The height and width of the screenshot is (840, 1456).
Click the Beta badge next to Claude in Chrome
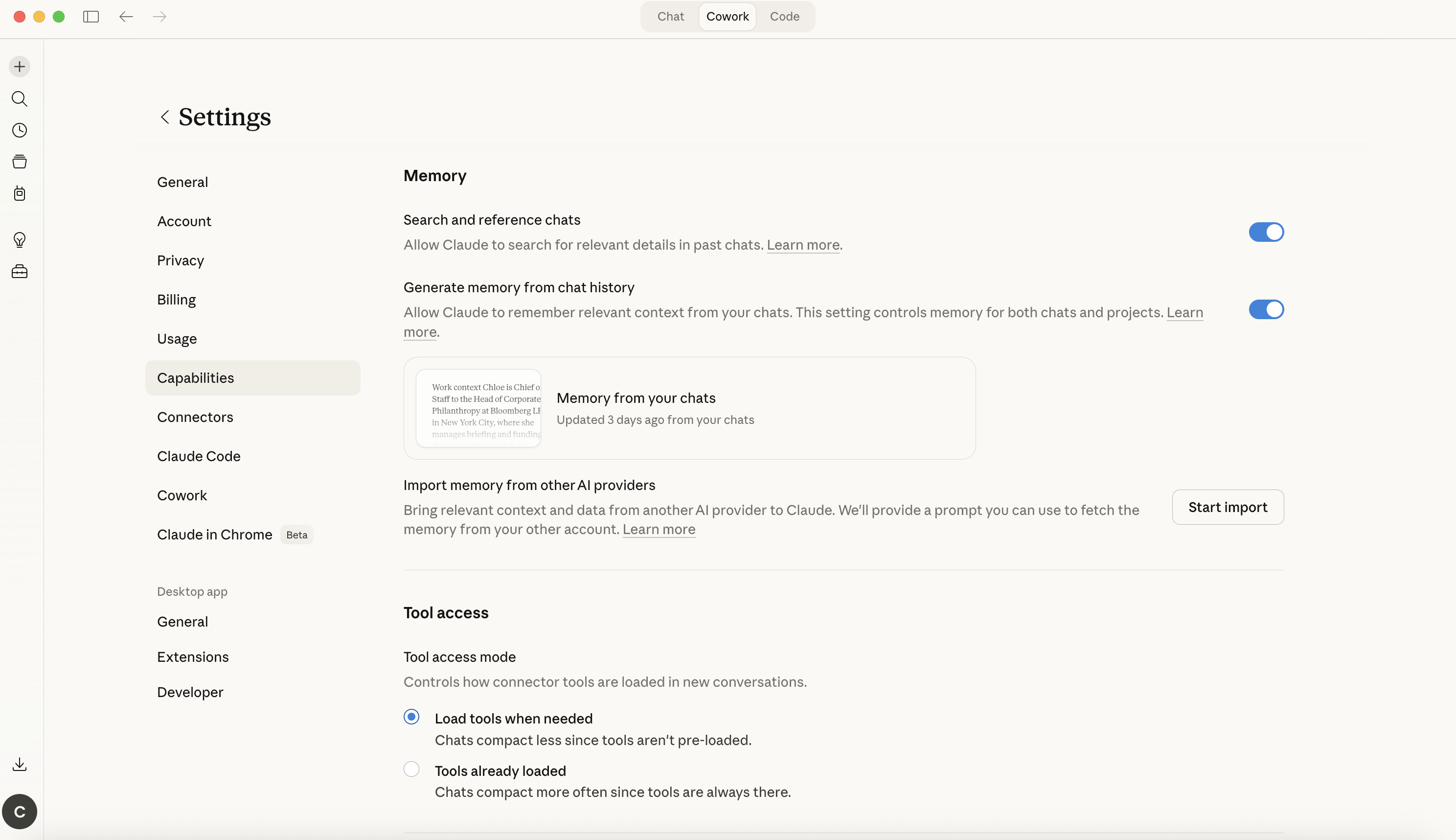coord(297,535)
